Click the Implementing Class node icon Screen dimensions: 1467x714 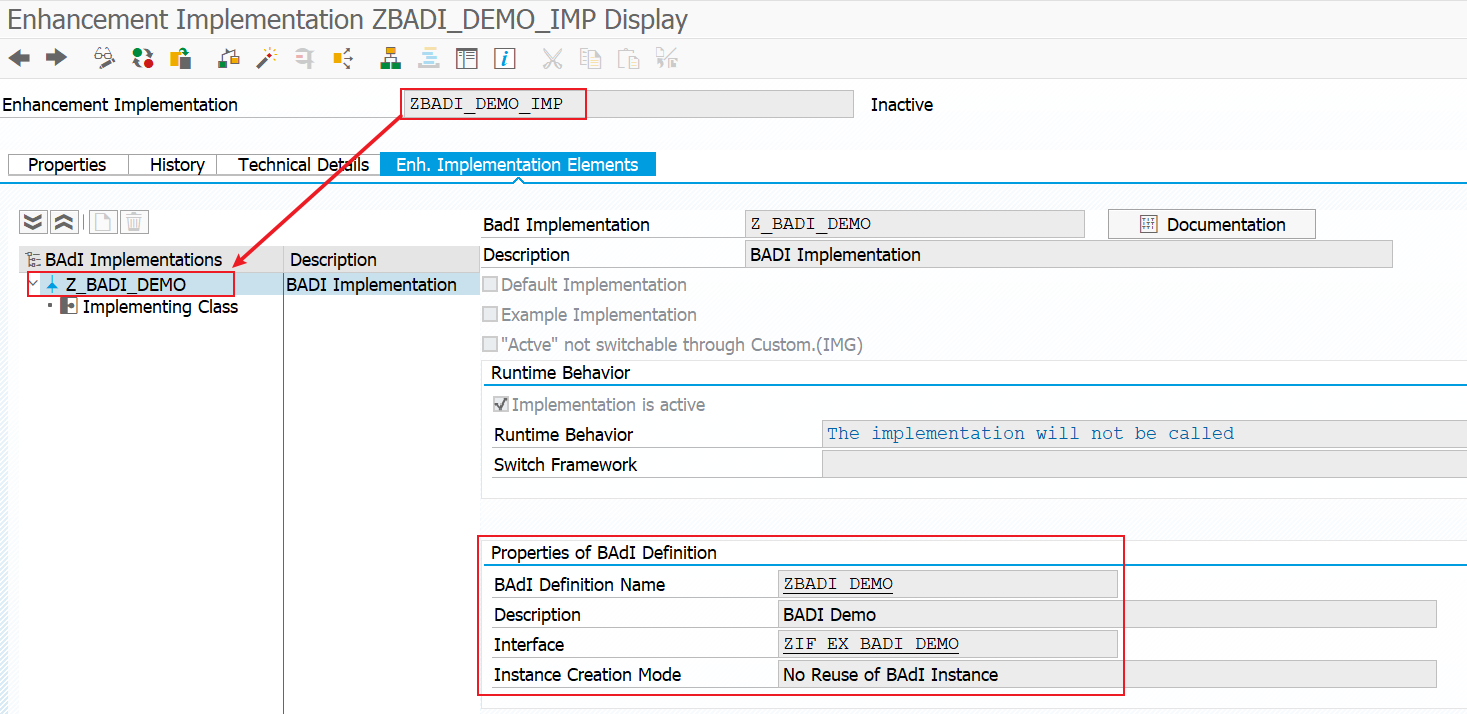pos(69,307)
